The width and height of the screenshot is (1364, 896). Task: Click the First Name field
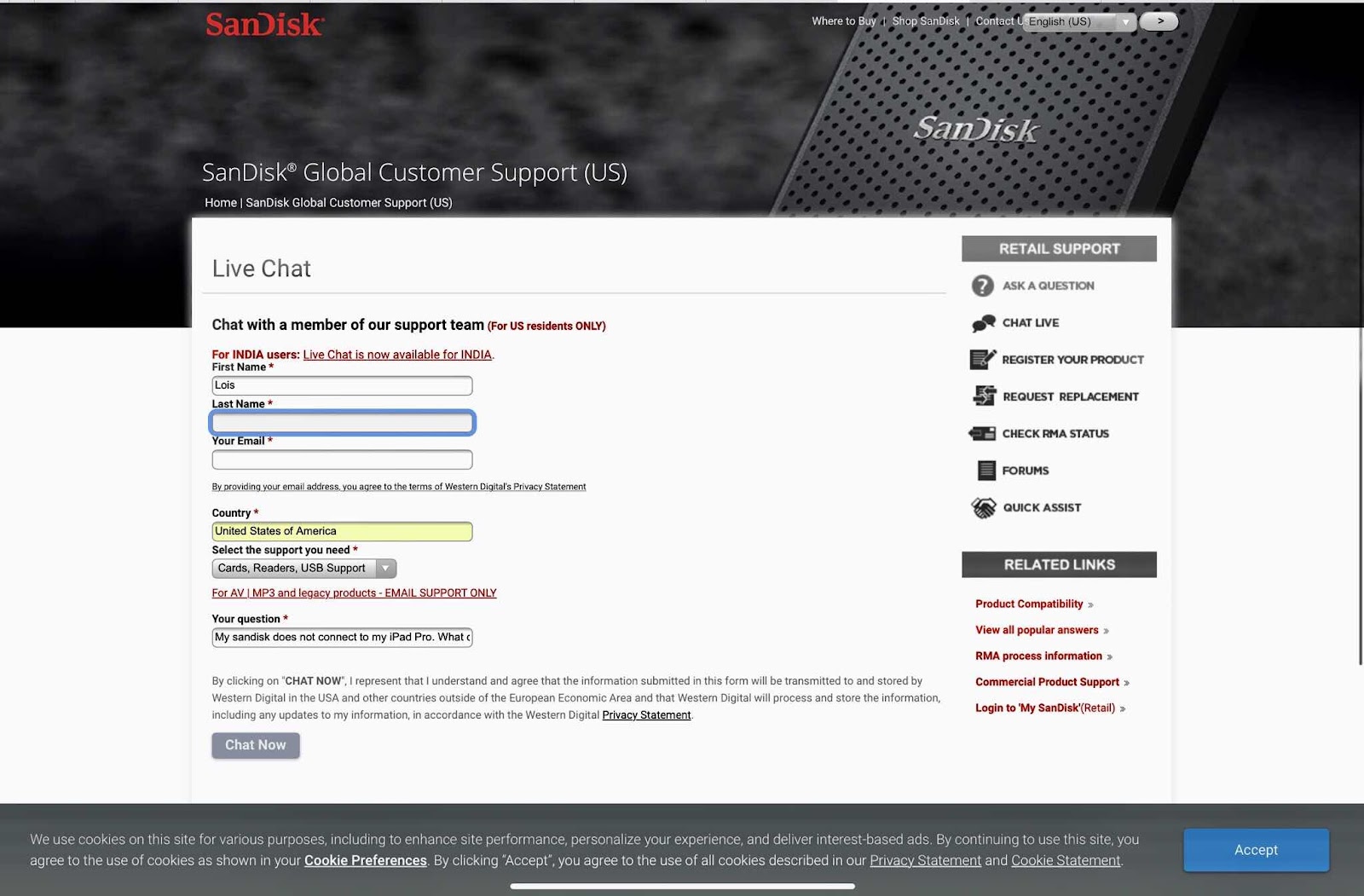(x=342, y=385)
